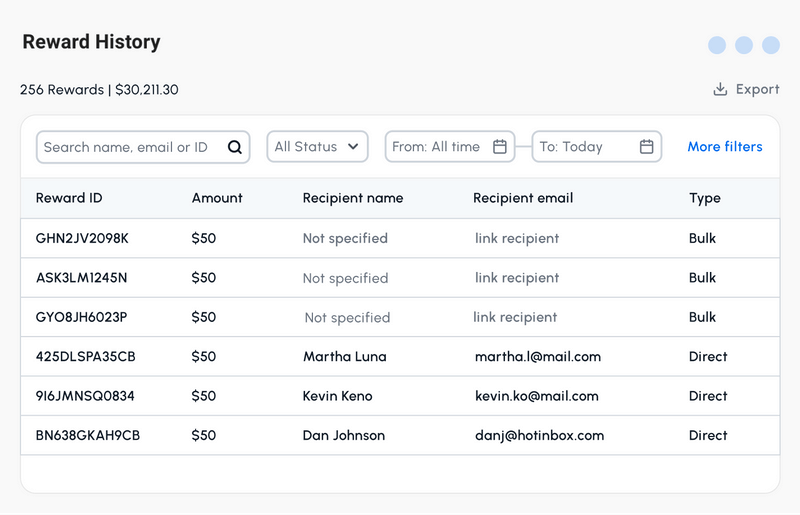The image size is (800, 515).
Task: Expand the All Status dropdown
Action: pyautogui.click(x=317, y=147)
